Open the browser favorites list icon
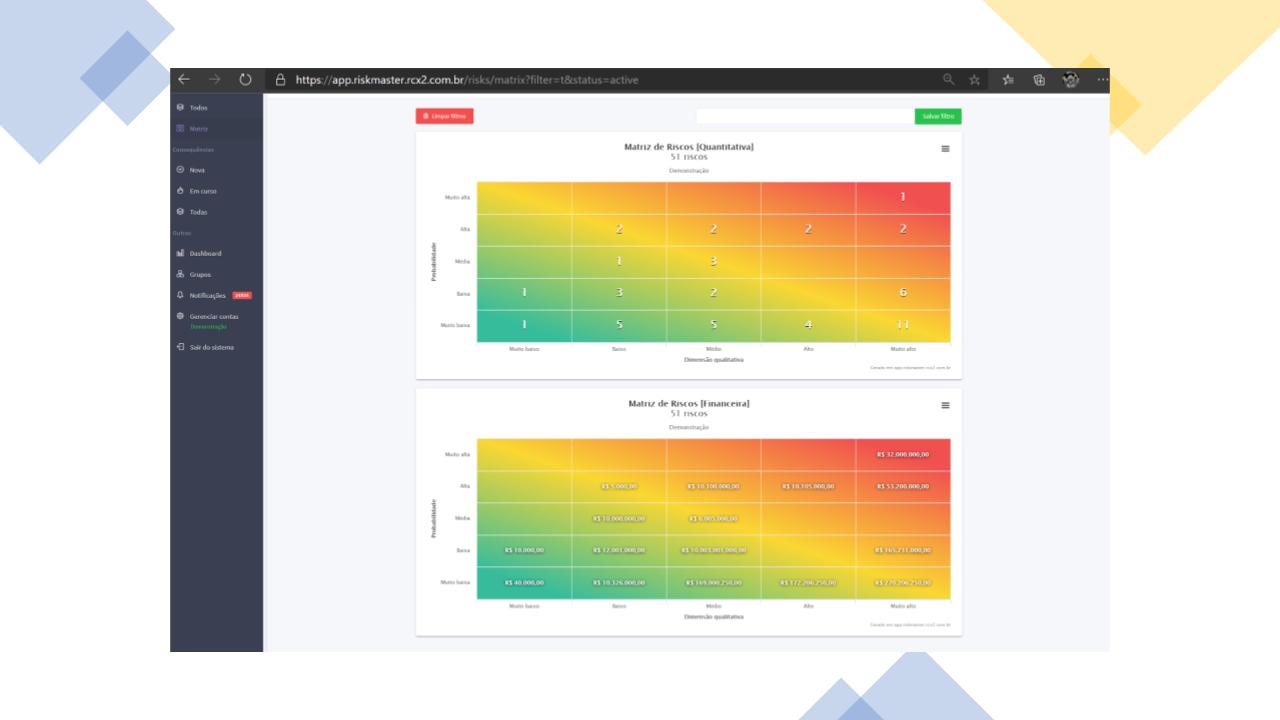Screen dimensions: 1280x720 (1009, 80)
